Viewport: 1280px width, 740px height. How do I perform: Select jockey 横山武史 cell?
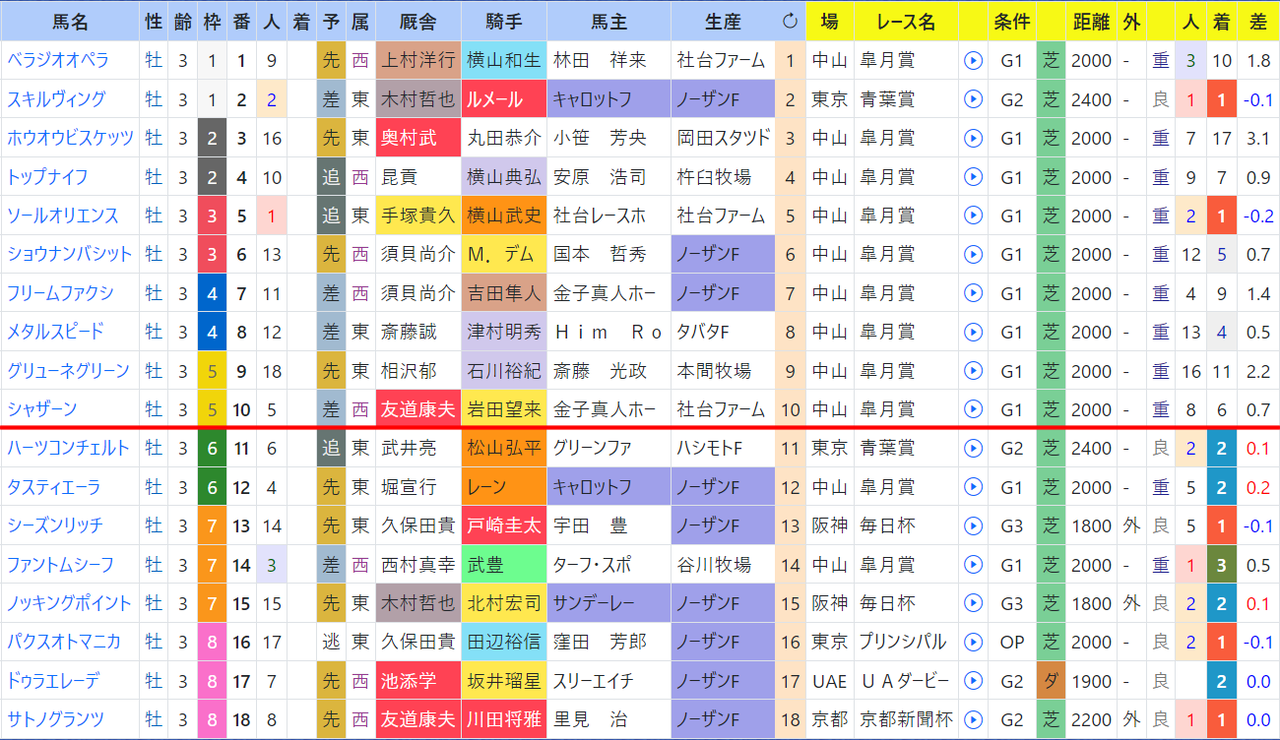(504, 215)
